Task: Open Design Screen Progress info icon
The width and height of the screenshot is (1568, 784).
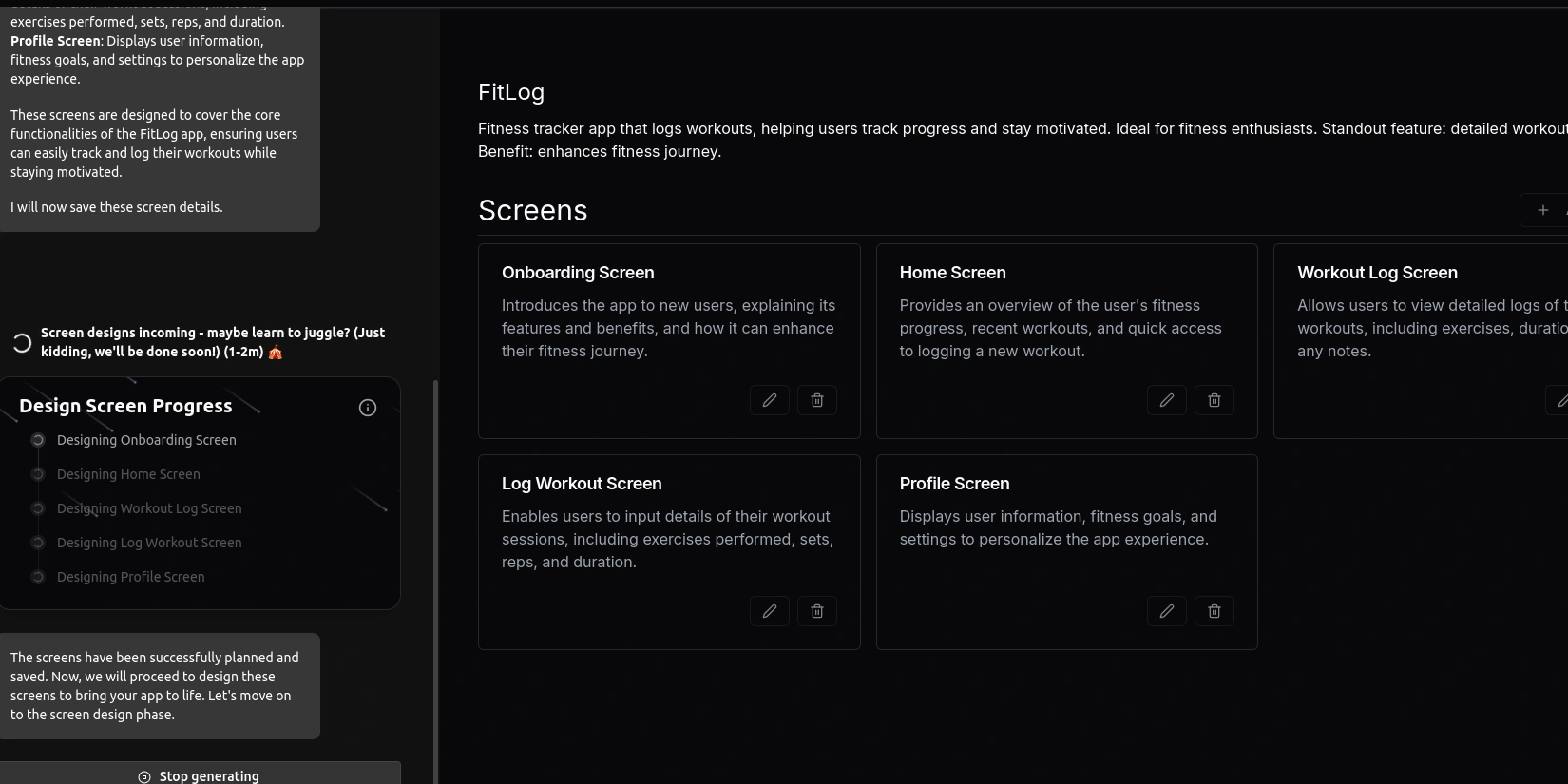Action: [368, 408]
